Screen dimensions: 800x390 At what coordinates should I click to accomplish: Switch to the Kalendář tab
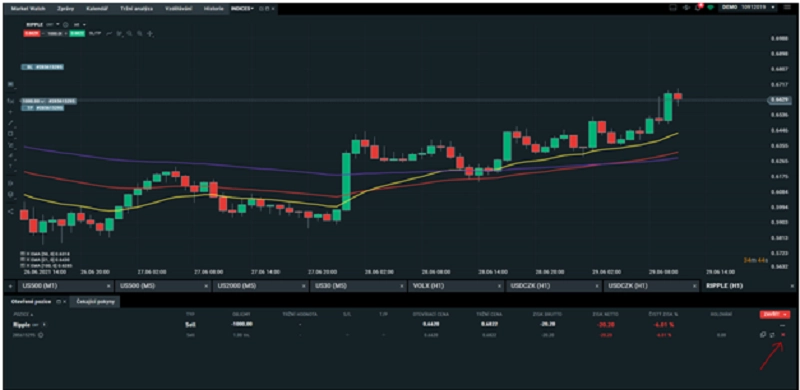coord(96,9)
